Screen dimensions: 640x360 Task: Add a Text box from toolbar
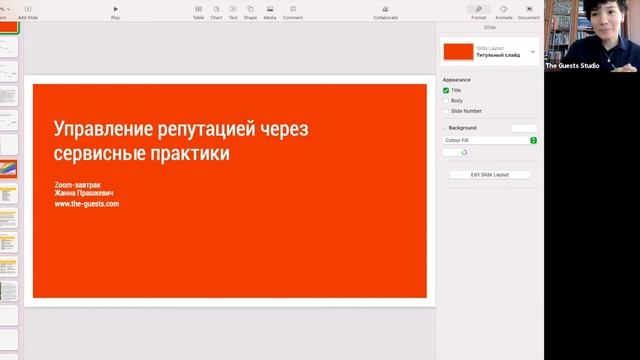click(x=233, y=9)
